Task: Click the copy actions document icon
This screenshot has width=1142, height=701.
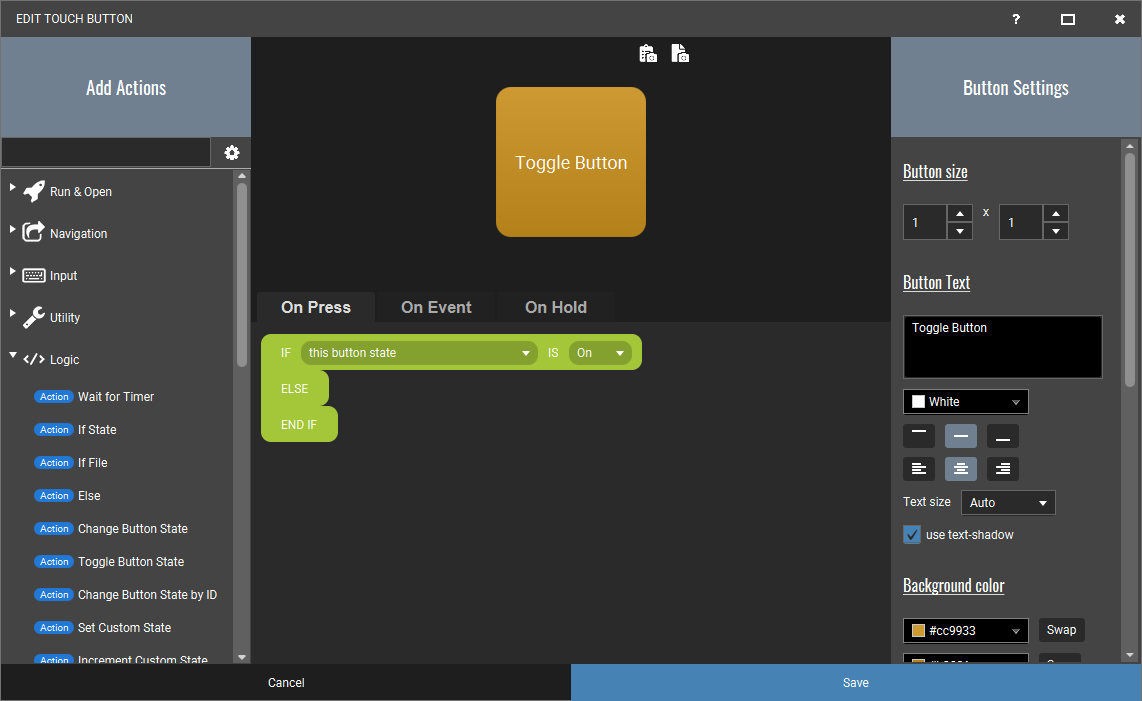Action: pos(680,53)
